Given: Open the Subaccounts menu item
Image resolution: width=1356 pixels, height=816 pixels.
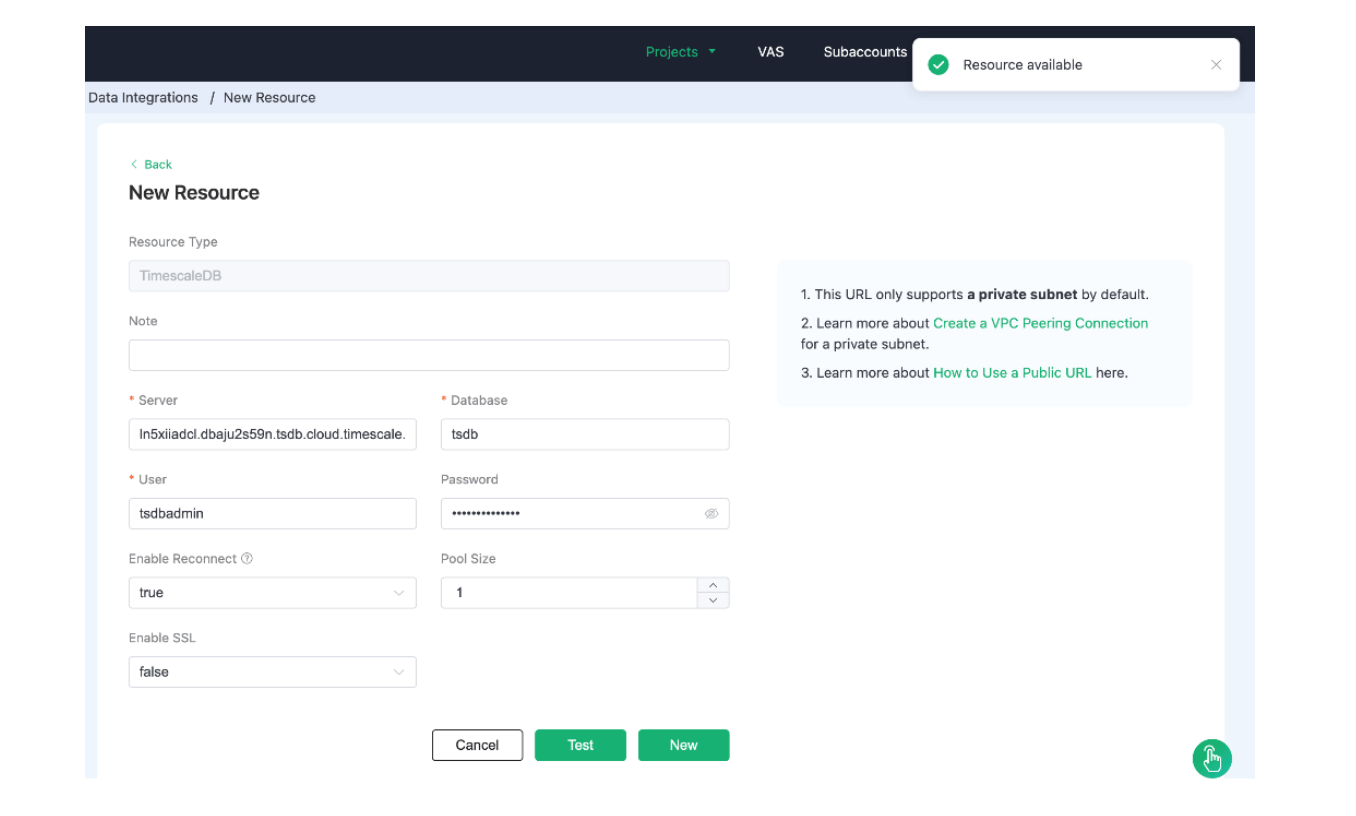Looking at the screenshot, I should [x=864, y=52].
